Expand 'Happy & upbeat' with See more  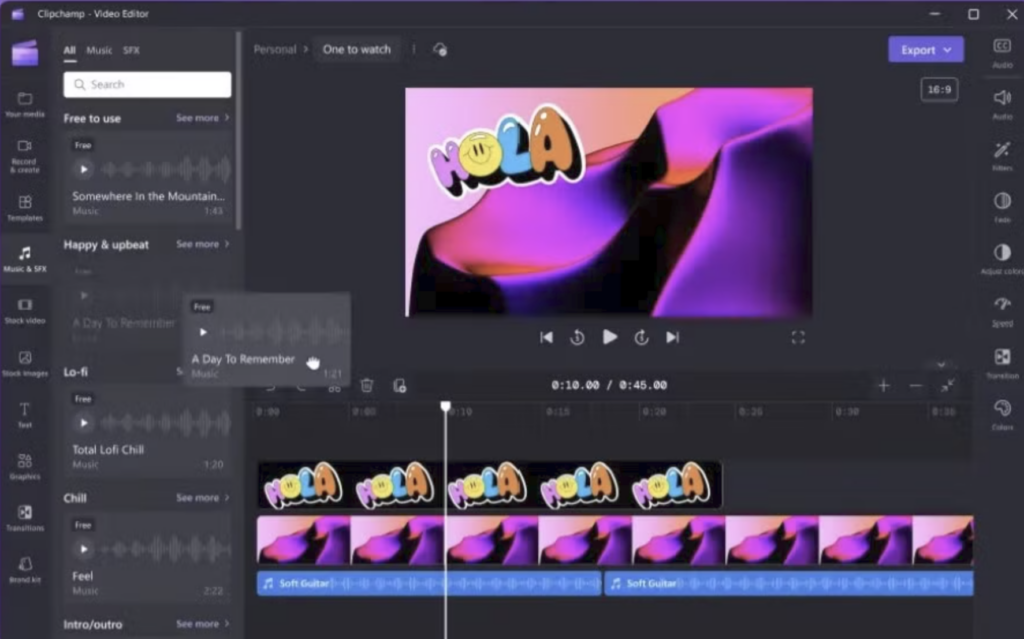200,244
